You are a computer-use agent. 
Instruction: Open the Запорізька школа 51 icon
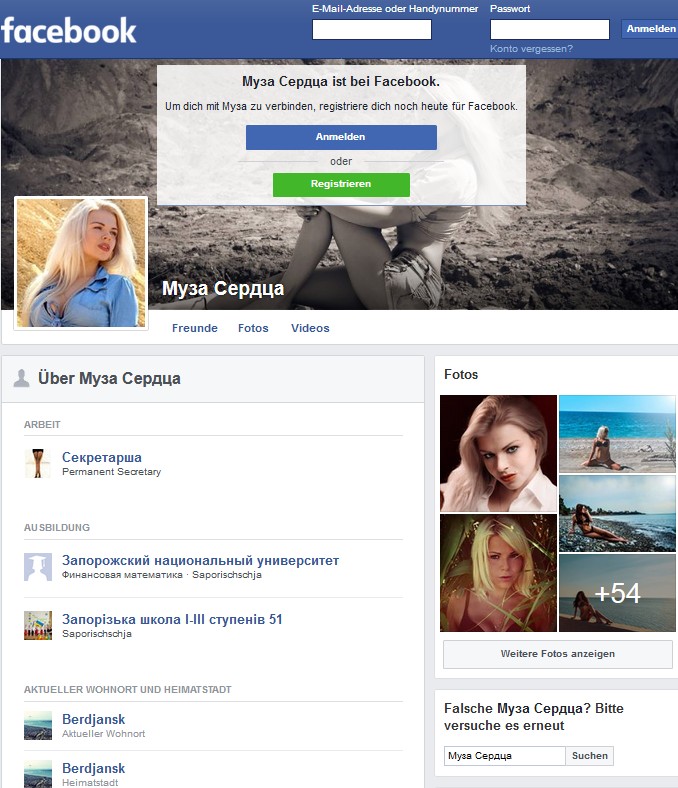click(38, 625)
